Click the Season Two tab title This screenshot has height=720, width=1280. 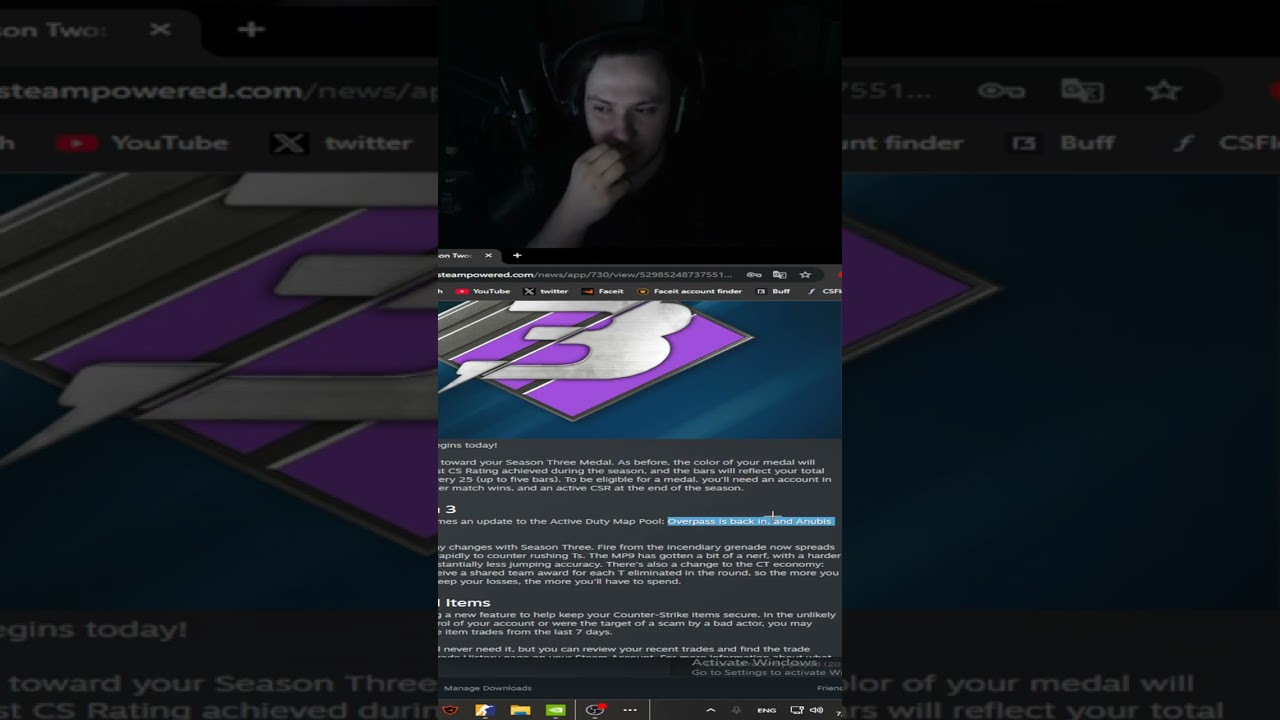tap(455, 255)
